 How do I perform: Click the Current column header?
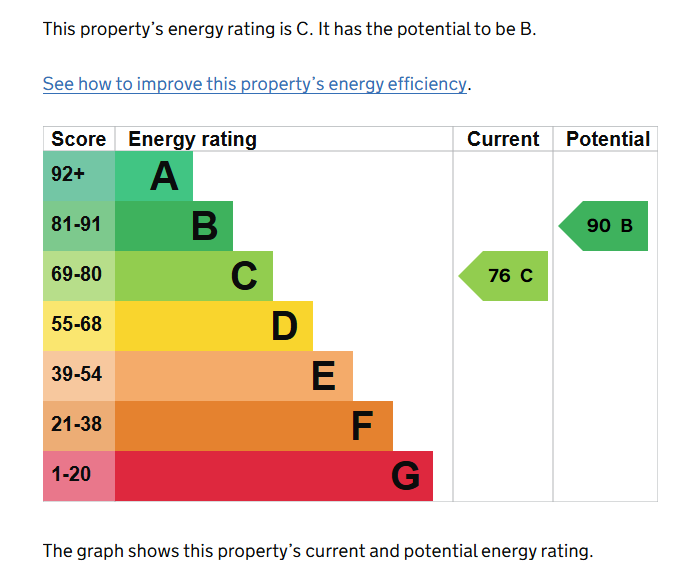(503, 139)
